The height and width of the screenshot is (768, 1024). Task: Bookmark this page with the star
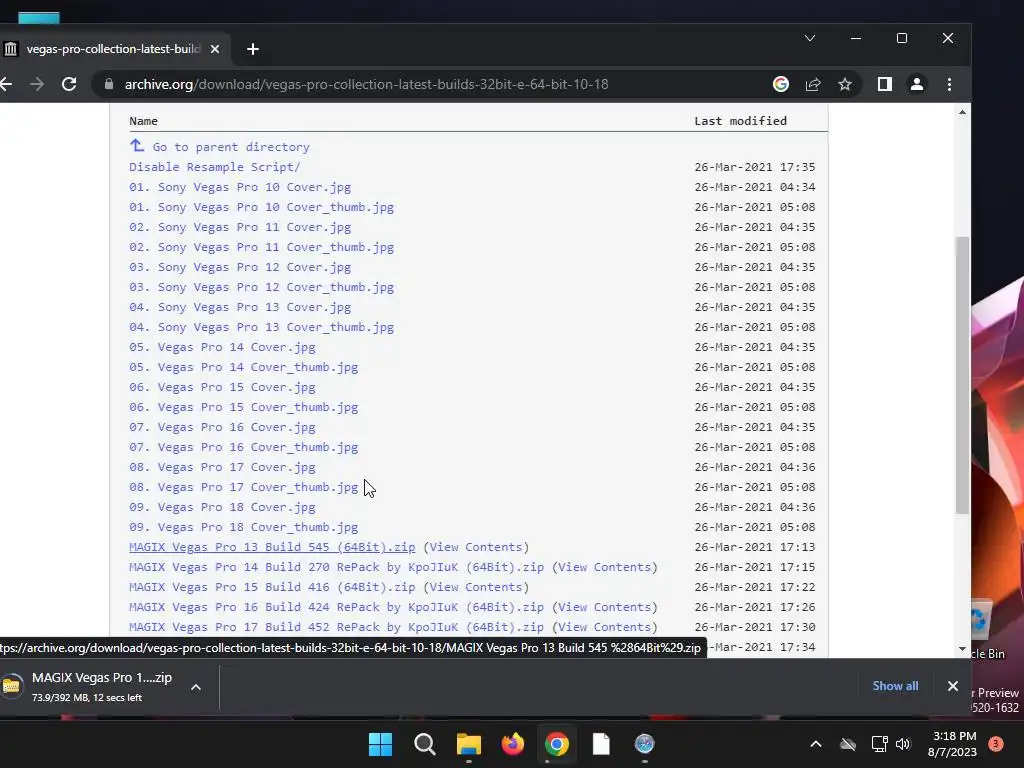845,84
